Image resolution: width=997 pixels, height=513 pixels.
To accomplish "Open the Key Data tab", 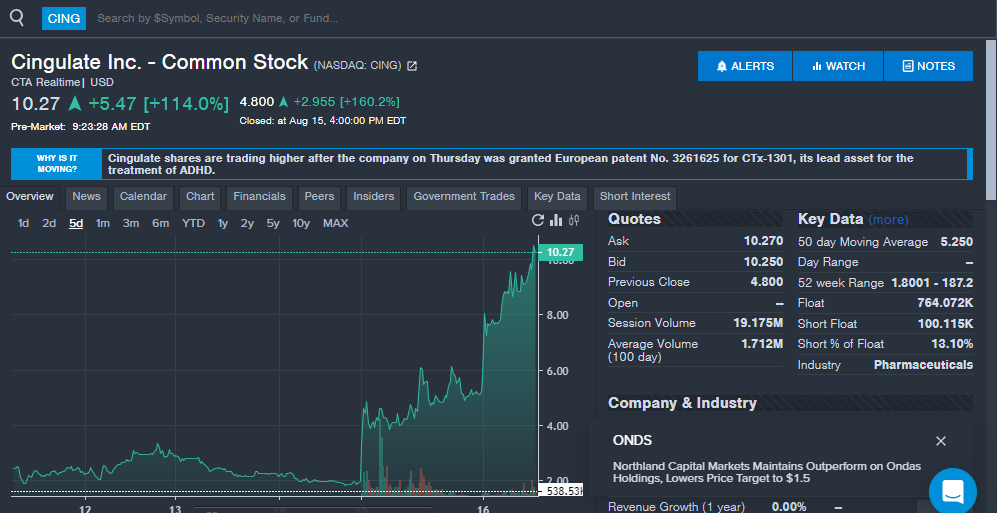I will [557, 197].
